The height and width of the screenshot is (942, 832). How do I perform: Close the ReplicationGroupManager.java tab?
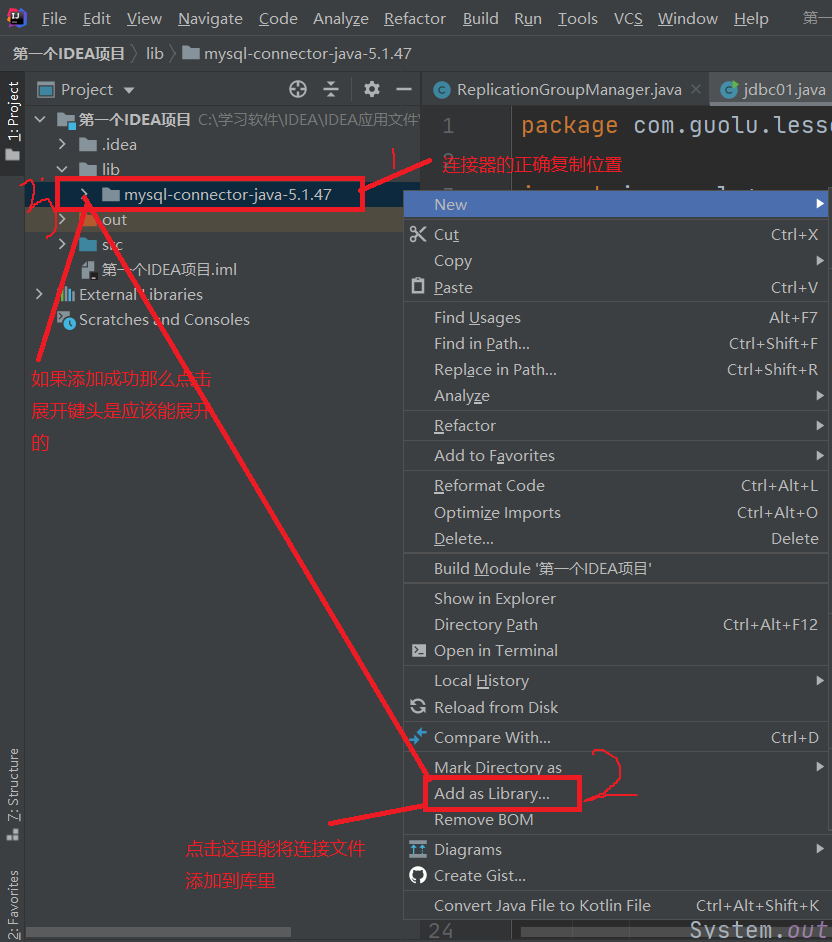tap(696, 90)
